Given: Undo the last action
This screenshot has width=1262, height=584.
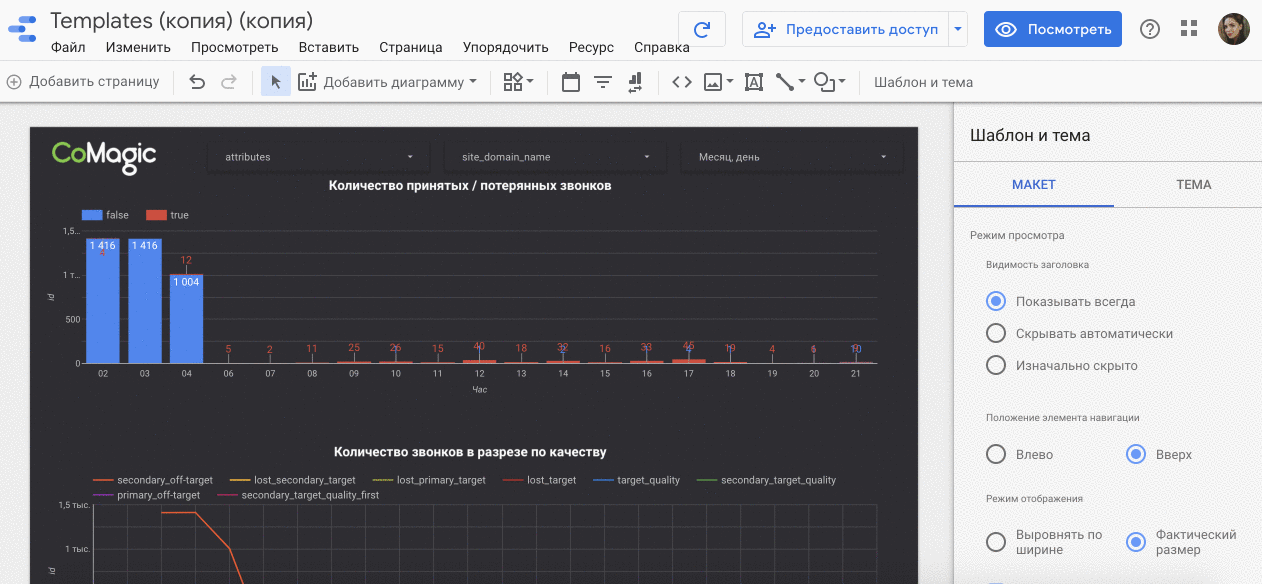Looking at the screenshot, I should click(x=197, y=82).
